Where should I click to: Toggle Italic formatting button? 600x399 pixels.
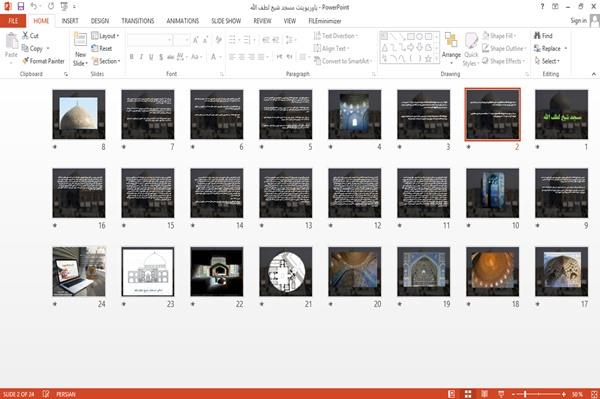coord(141,57)
